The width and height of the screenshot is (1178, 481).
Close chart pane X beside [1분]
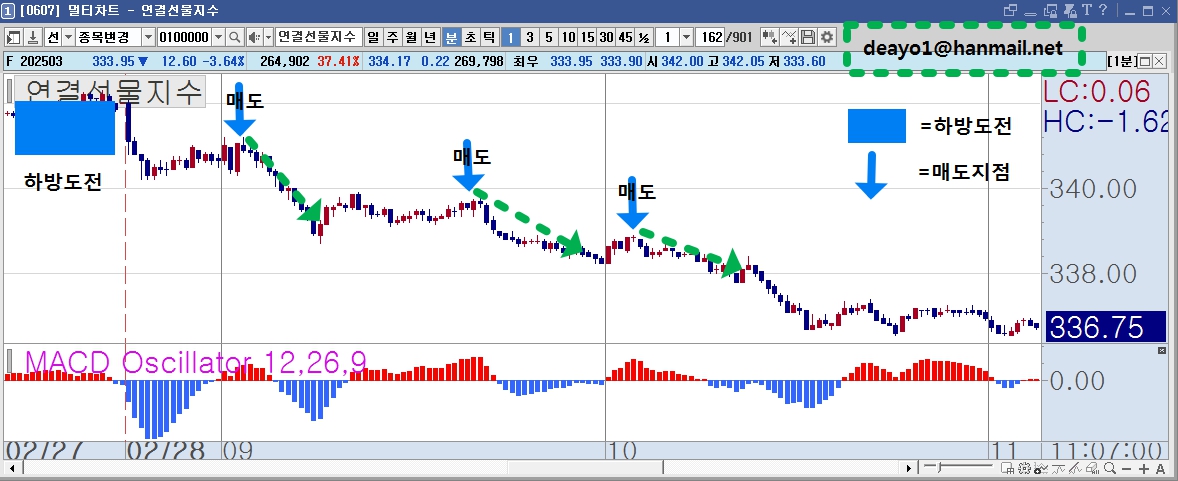tap(1158, 61)
